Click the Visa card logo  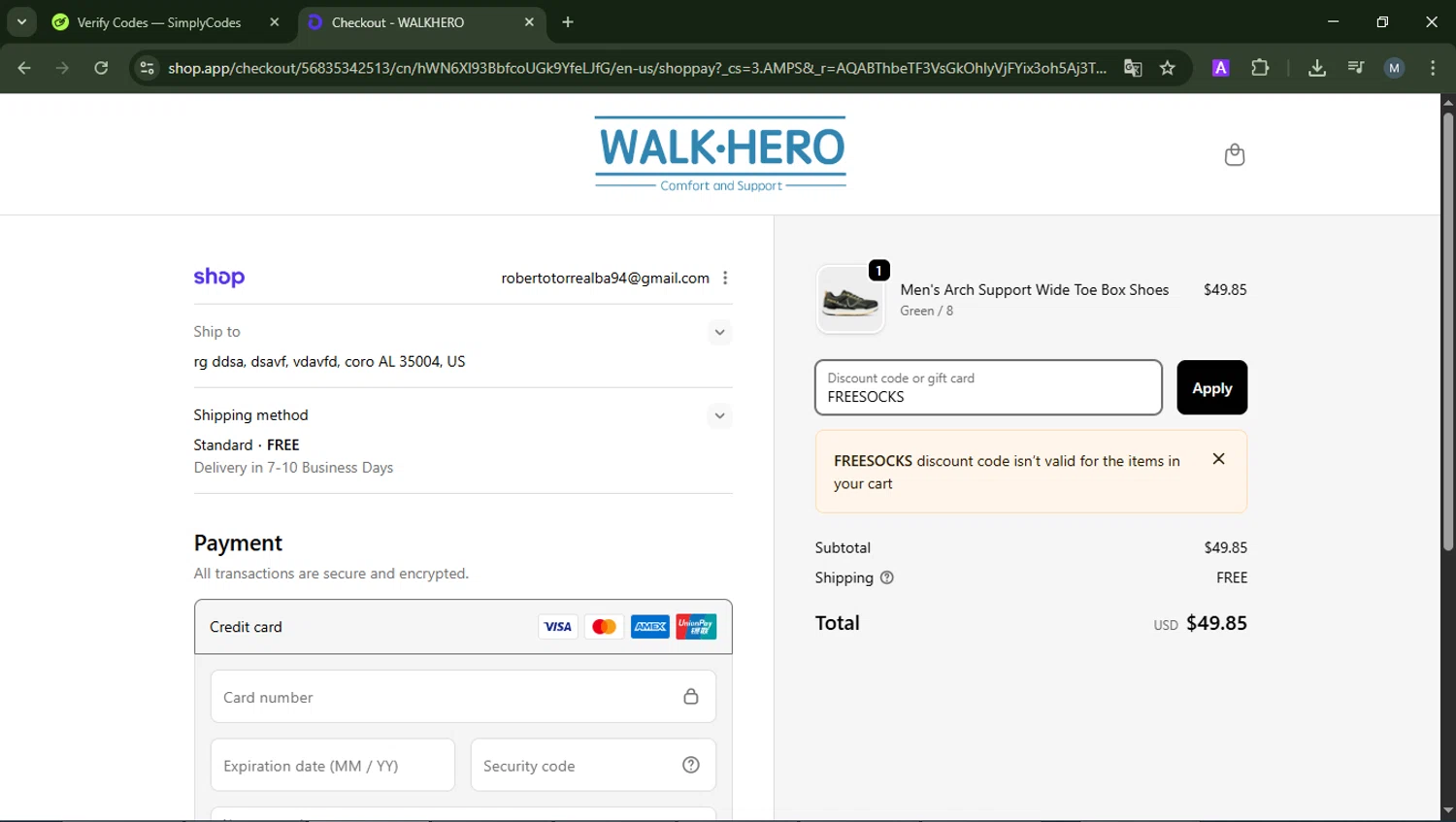pos(558,627)
